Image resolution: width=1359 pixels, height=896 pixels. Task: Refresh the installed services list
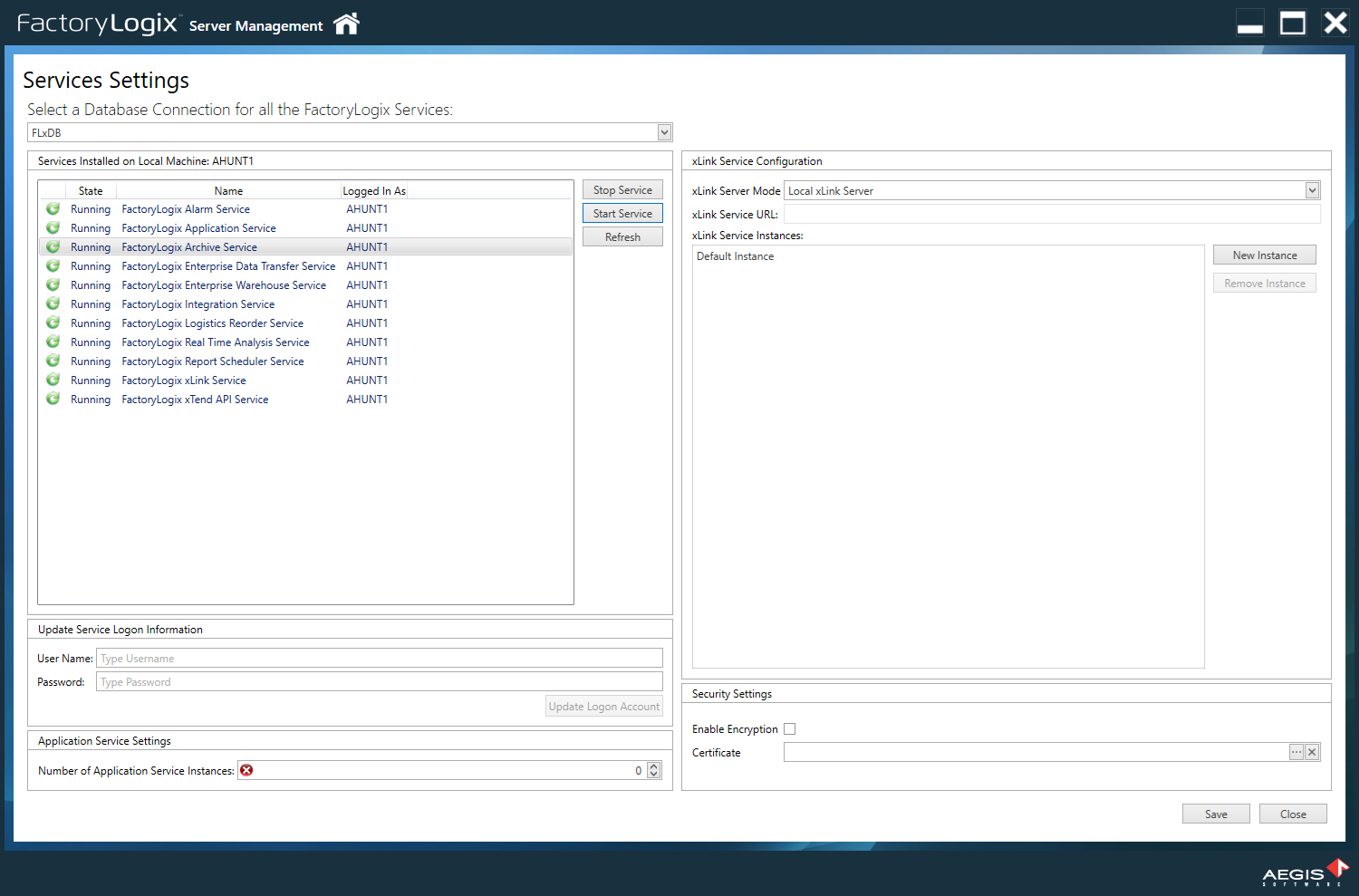[622, 237]
